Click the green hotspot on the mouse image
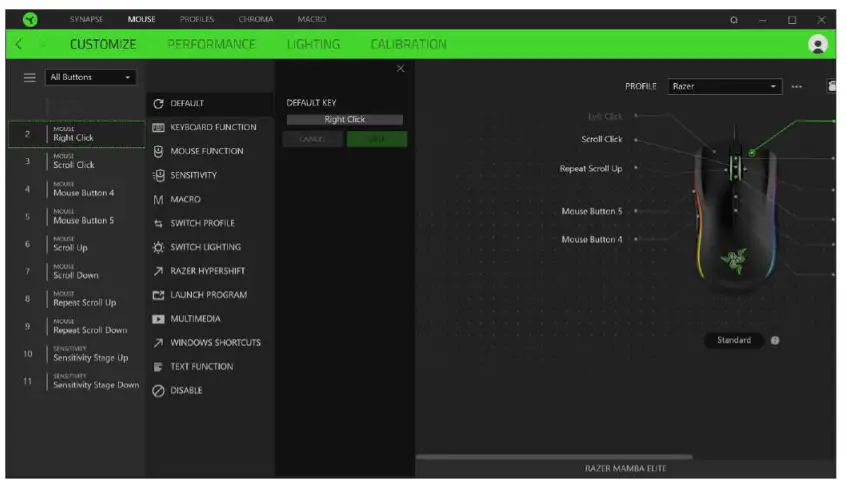847x485 pixels. point(751,153)
